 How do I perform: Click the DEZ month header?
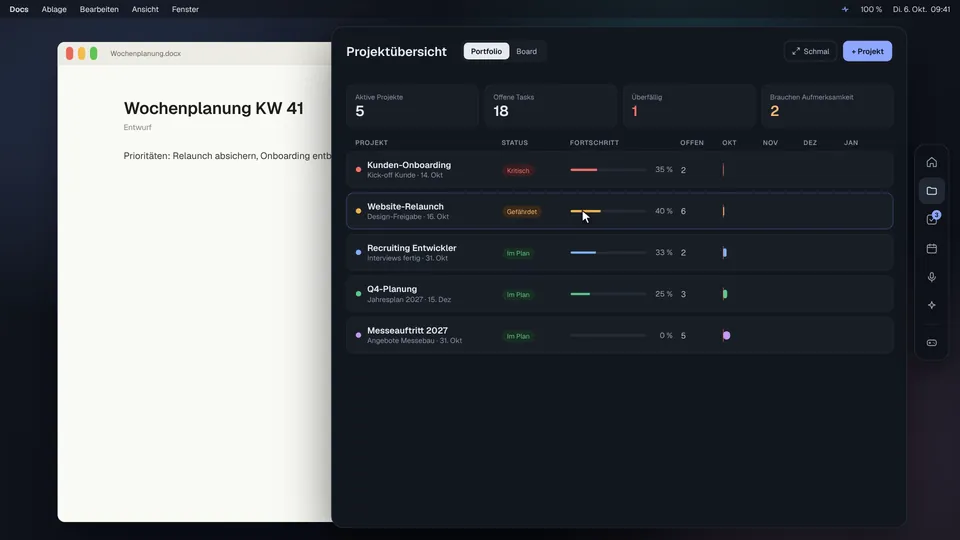click(x=810, y=143)
